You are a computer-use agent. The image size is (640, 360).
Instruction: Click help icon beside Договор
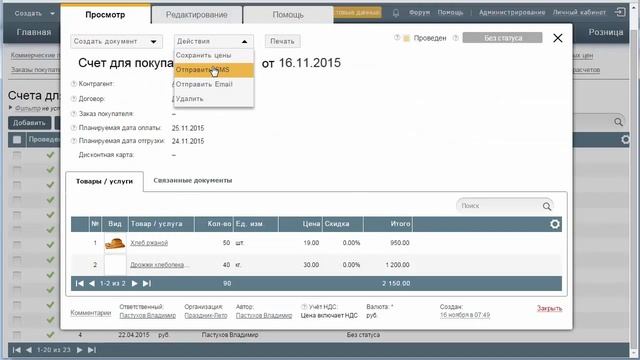point(74,99)
